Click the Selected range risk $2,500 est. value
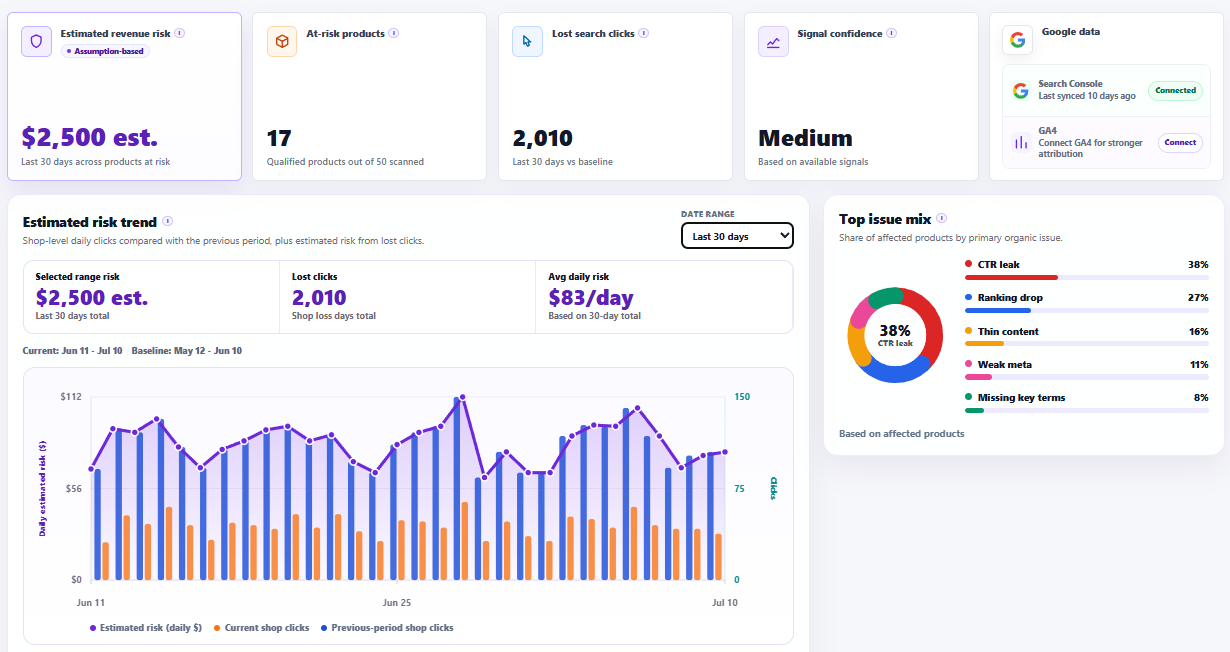Image resolution: width=1230 pixels, height=652 pixels. [x=92, y=297]
